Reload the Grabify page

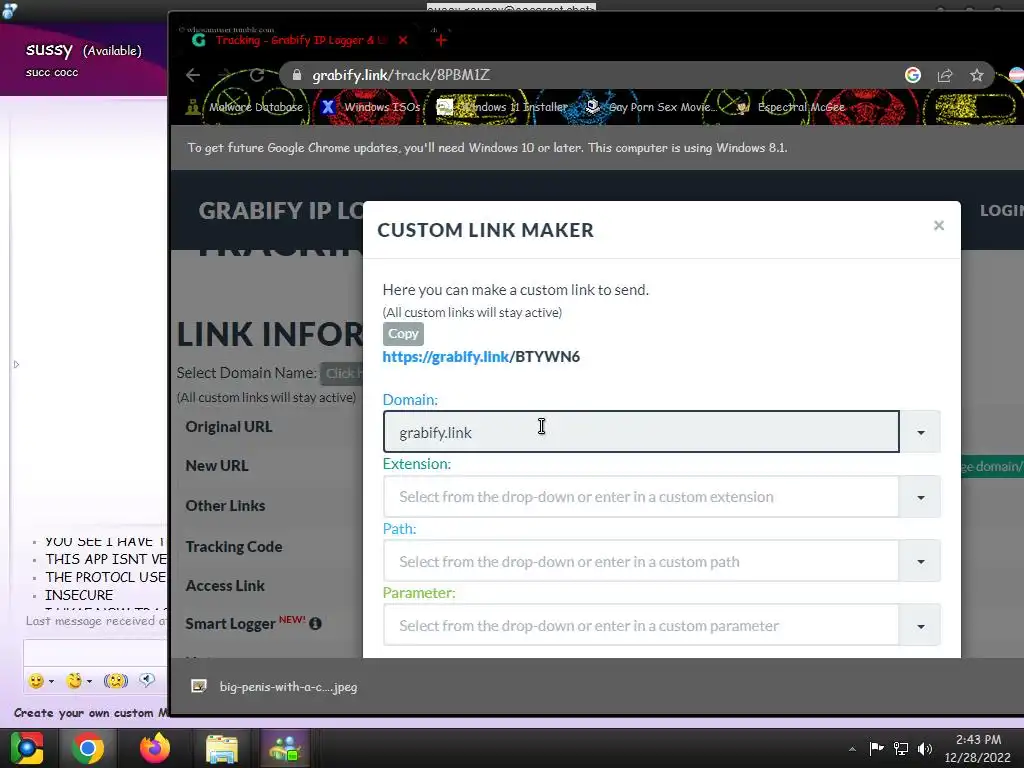(x=257, y=75)
